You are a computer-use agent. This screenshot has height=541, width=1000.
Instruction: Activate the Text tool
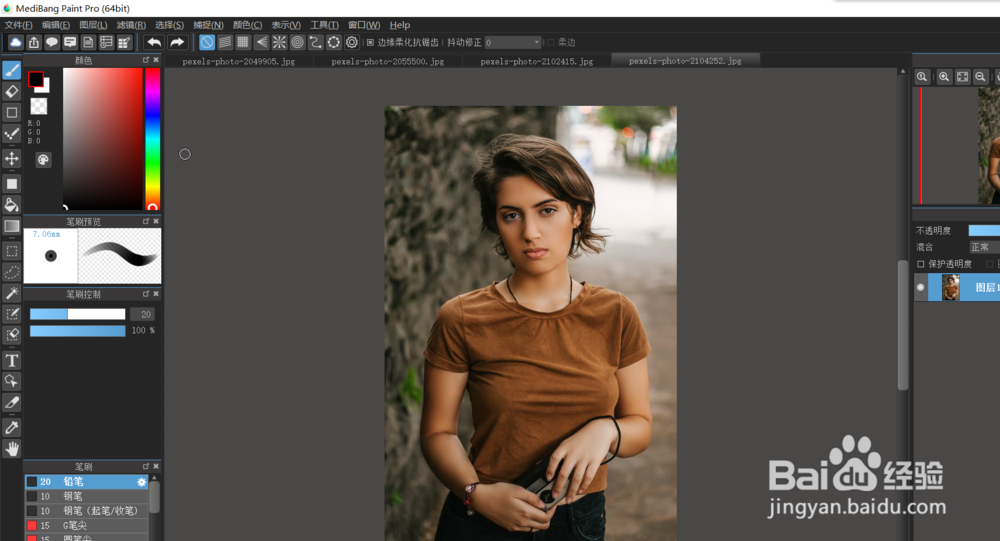pos(11,360)
